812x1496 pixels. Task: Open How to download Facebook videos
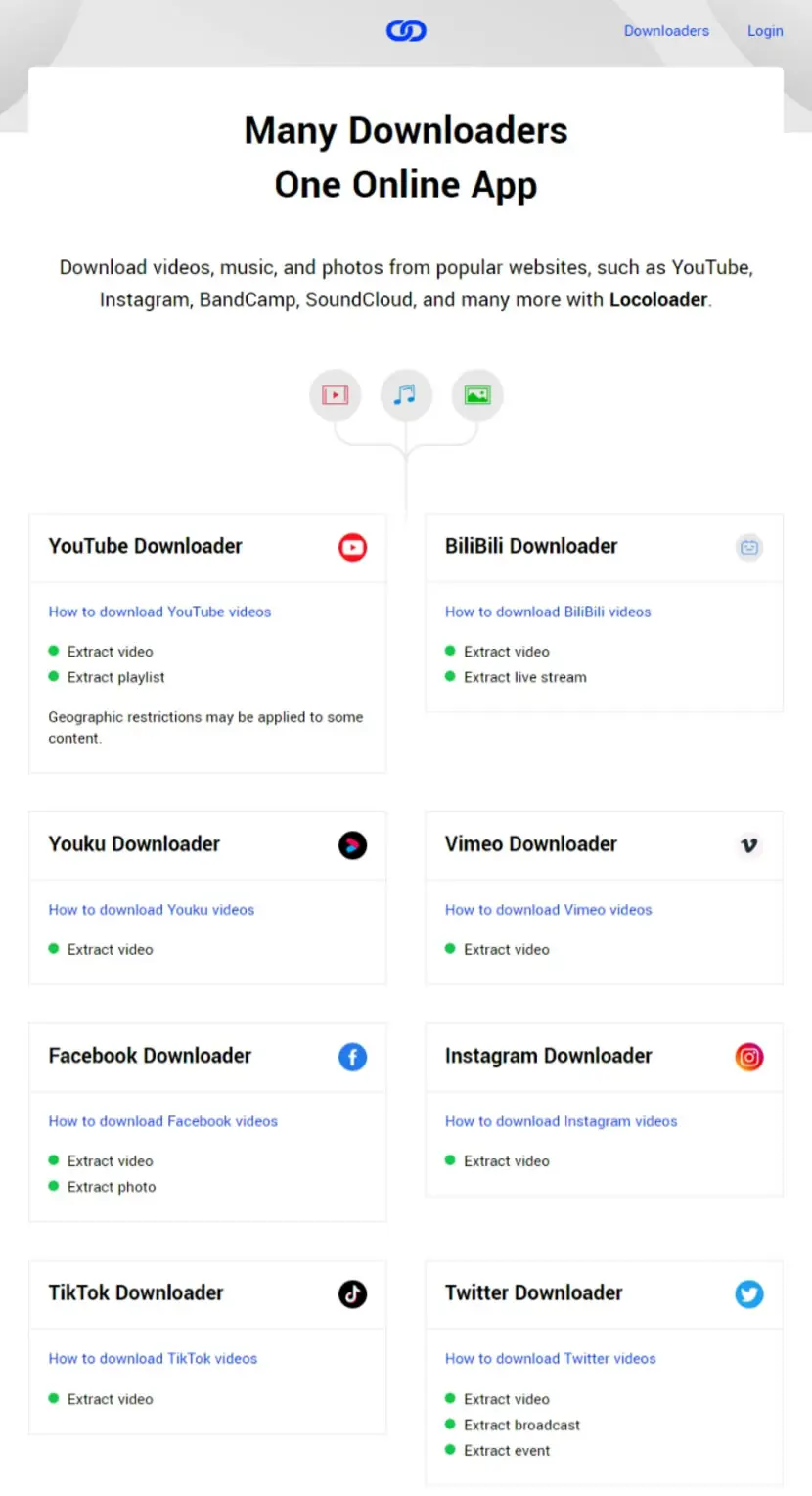163,1121
